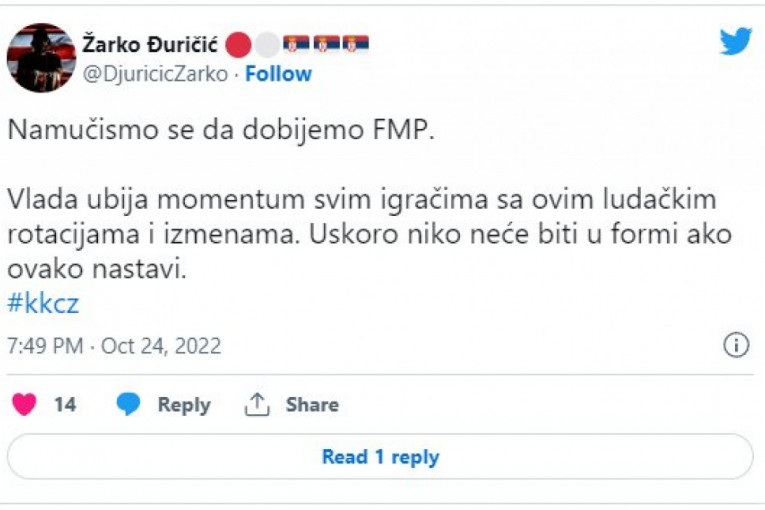Click the red circle emoji beside name
The width and height of the screenshot is (765, 510).
pos(237,45)
